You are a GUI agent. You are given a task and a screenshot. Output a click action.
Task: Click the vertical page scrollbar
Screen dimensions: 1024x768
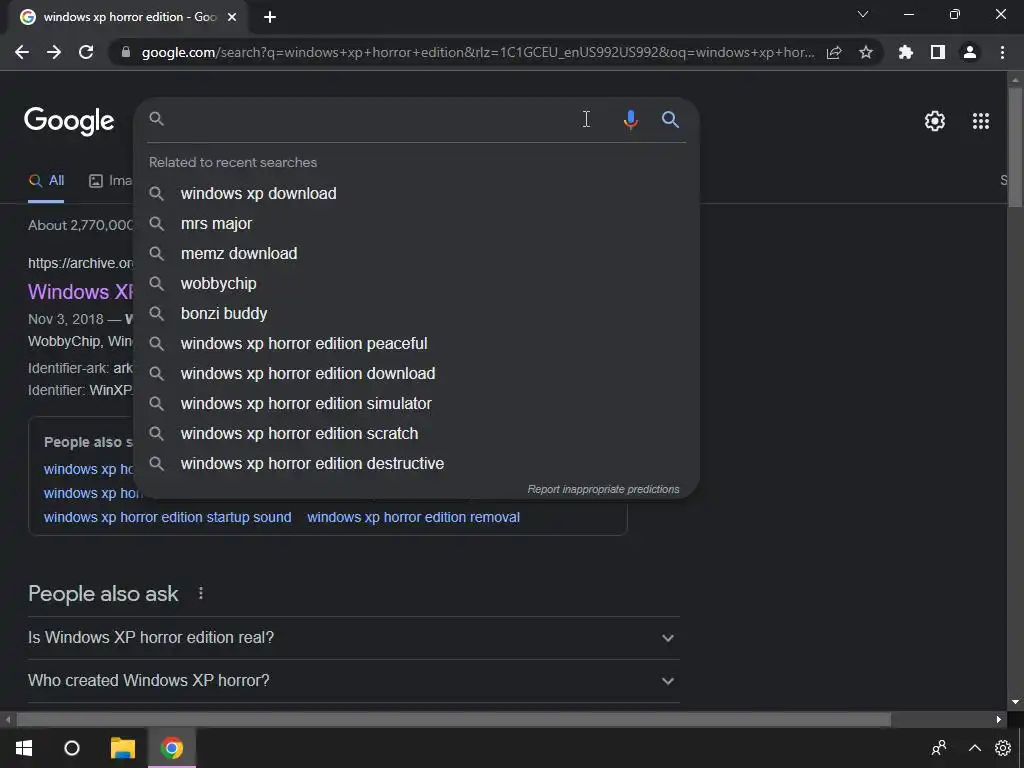pyautogui.click(x=1015, y=147)
